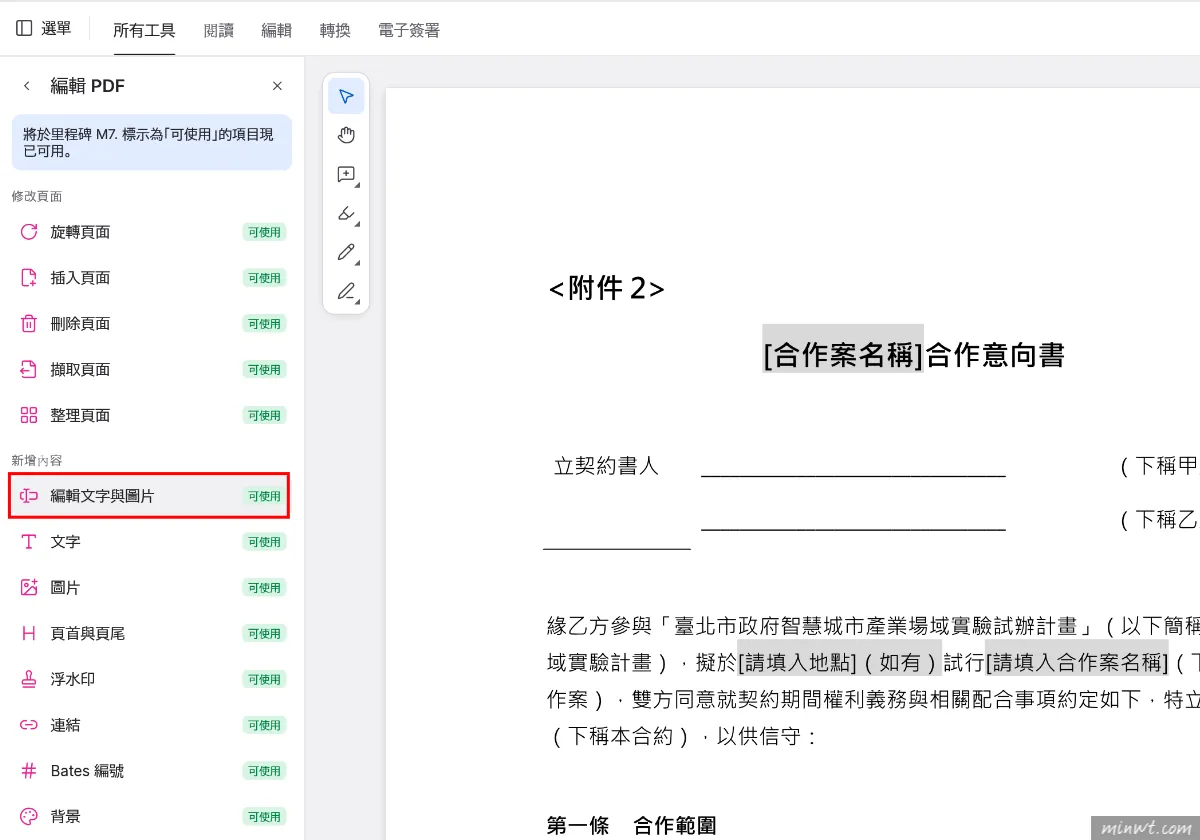Click 可使用 badge next to Bates 編號
Image resolution: width=1200 pixels, height=840 pixels.
point(264,771)
